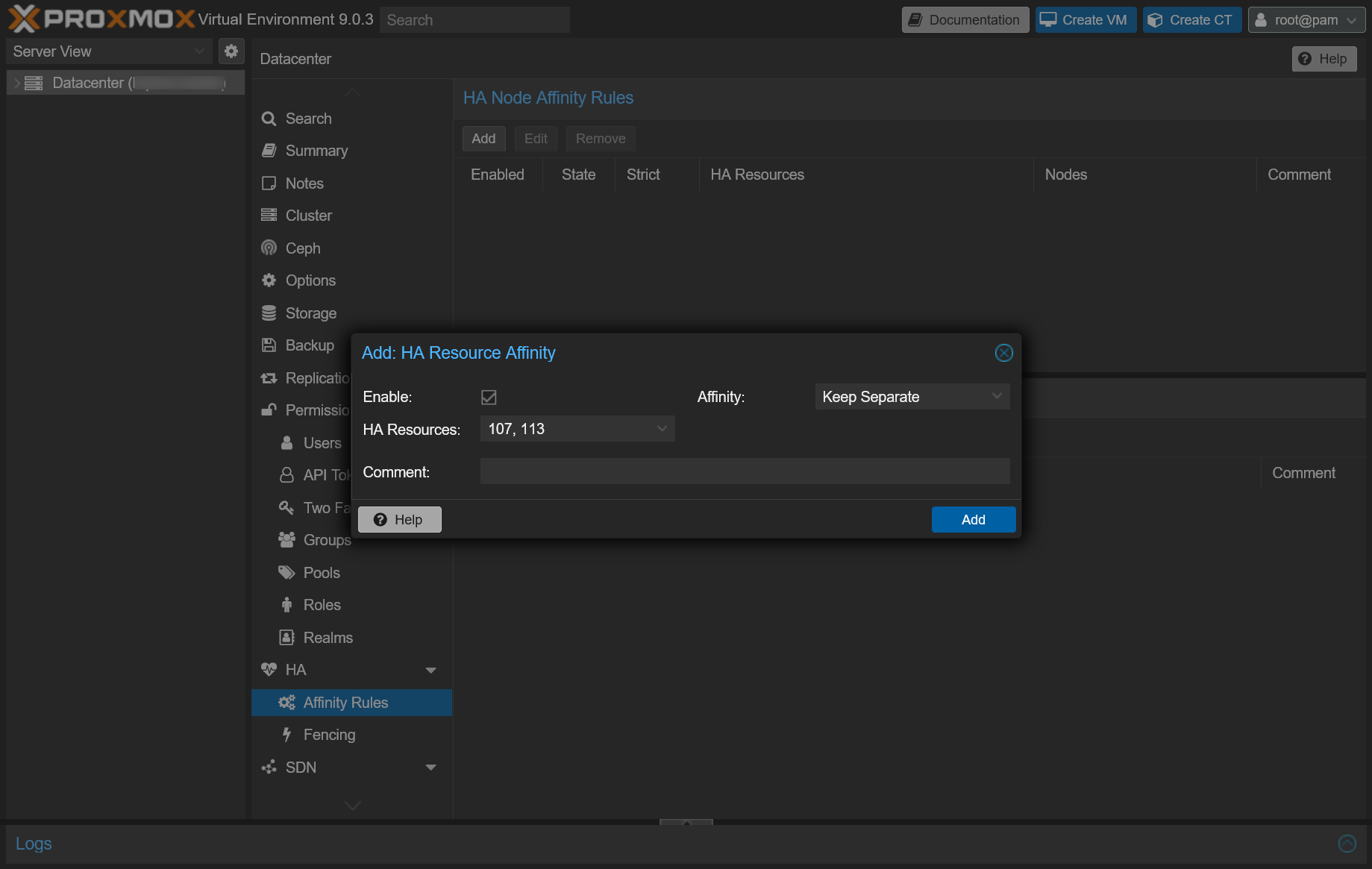This screenshot has height=869, width=1372.
Task: Click the bottom panel splitter collapse handle
Action: coord(686,822)
